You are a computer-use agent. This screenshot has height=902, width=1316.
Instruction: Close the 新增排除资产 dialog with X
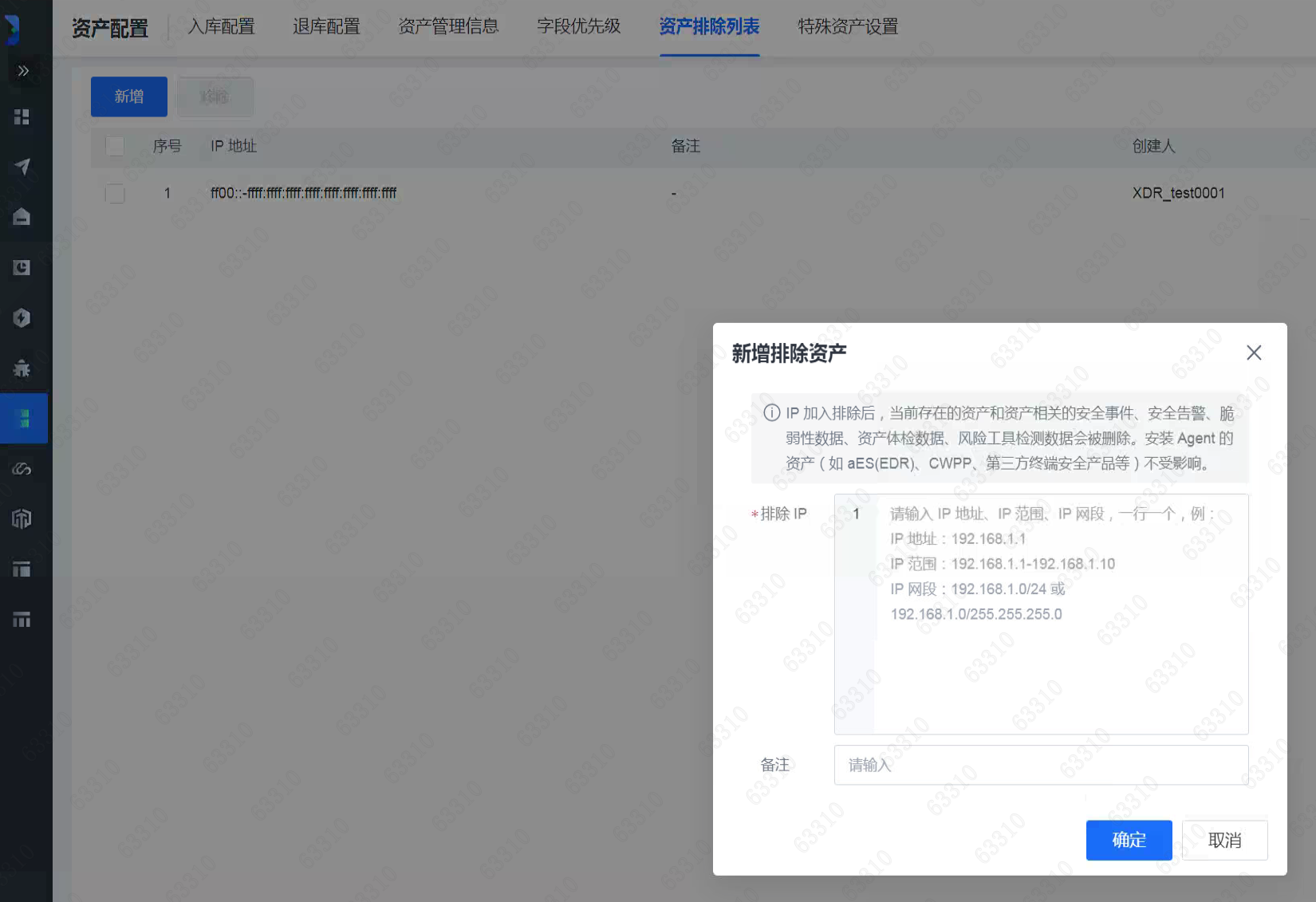coord(1254,353)
